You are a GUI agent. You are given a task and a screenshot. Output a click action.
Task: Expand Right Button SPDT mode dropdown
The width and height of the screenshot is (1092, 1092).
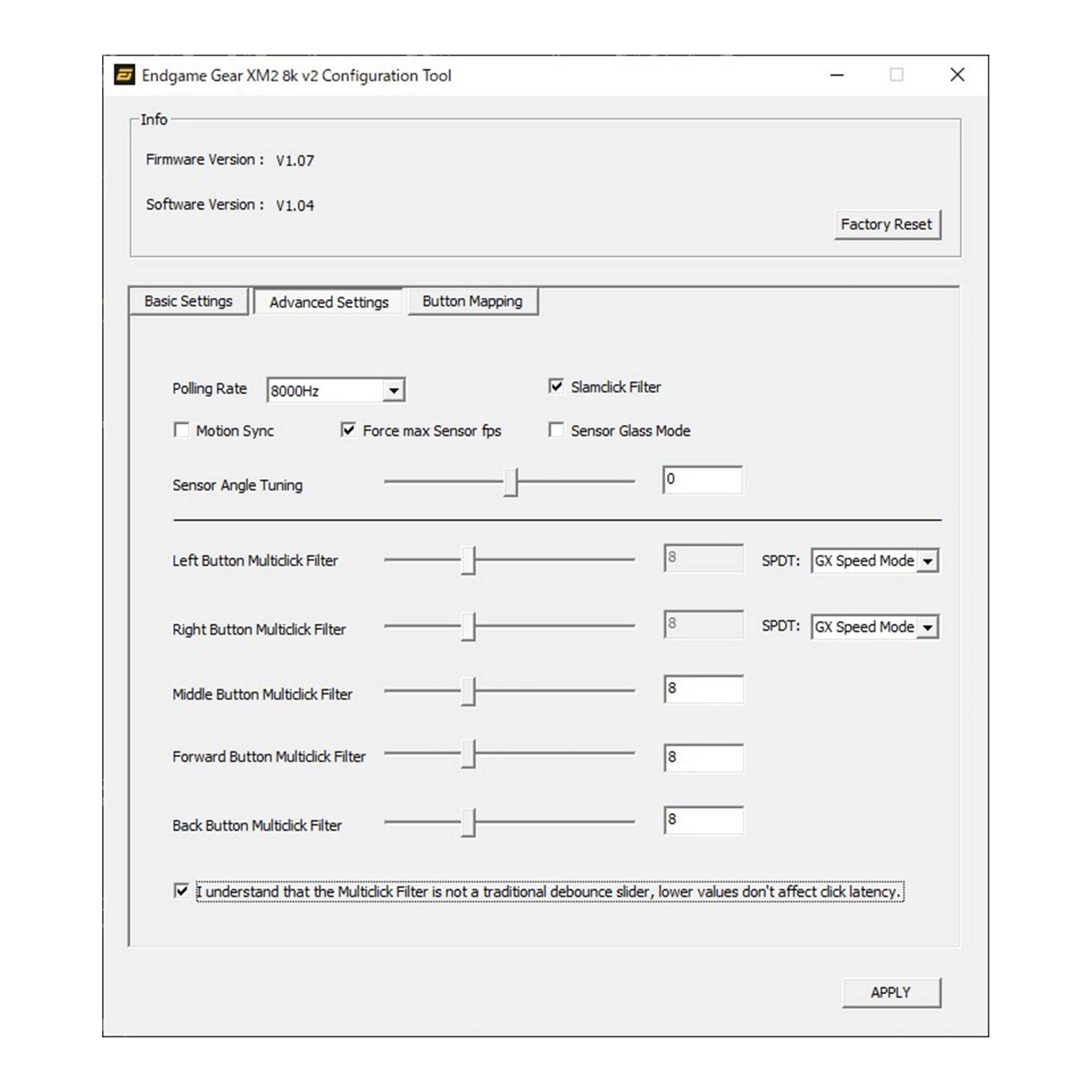928,627
